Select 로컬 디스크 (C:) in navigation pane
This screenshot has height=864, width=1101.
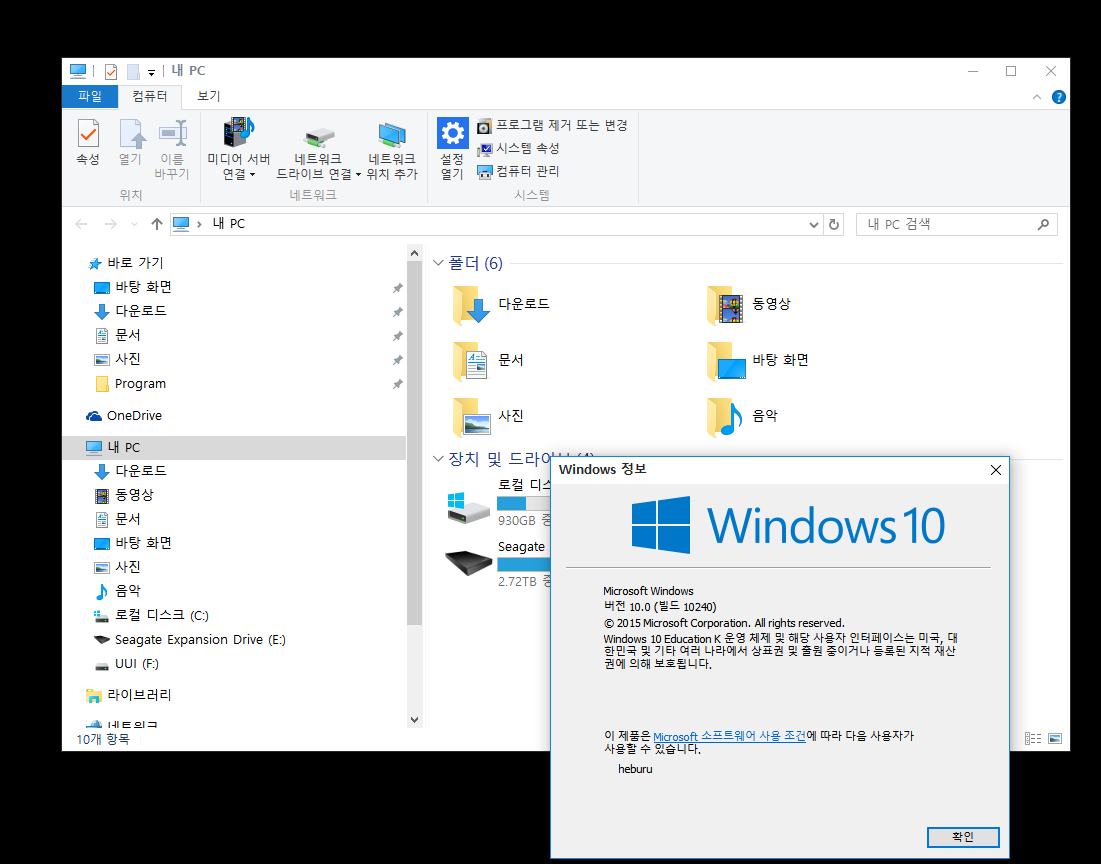coord(152,615)
